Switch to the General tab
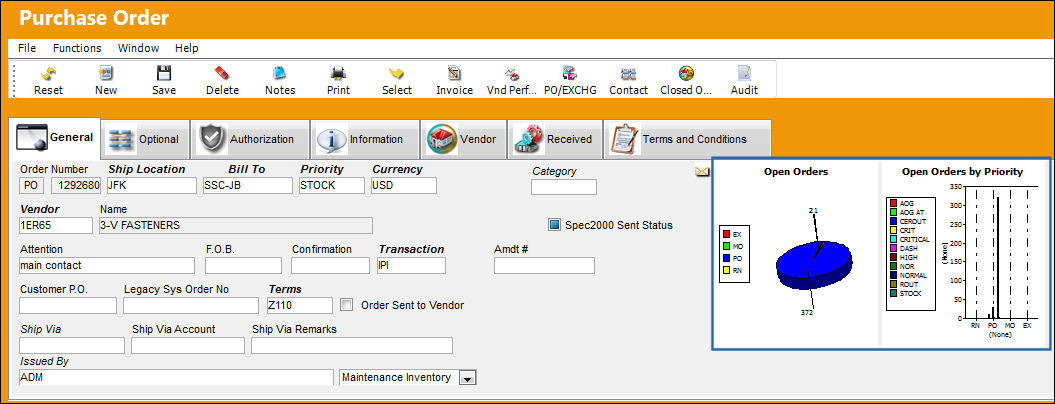The width and height of the screenshot is (1055, 404). click(54, 137)
